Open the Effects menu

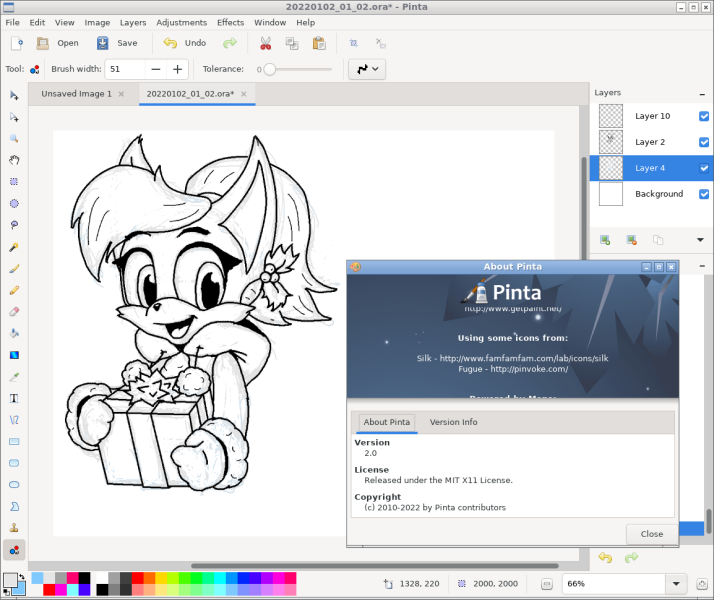tap(230, 22)
